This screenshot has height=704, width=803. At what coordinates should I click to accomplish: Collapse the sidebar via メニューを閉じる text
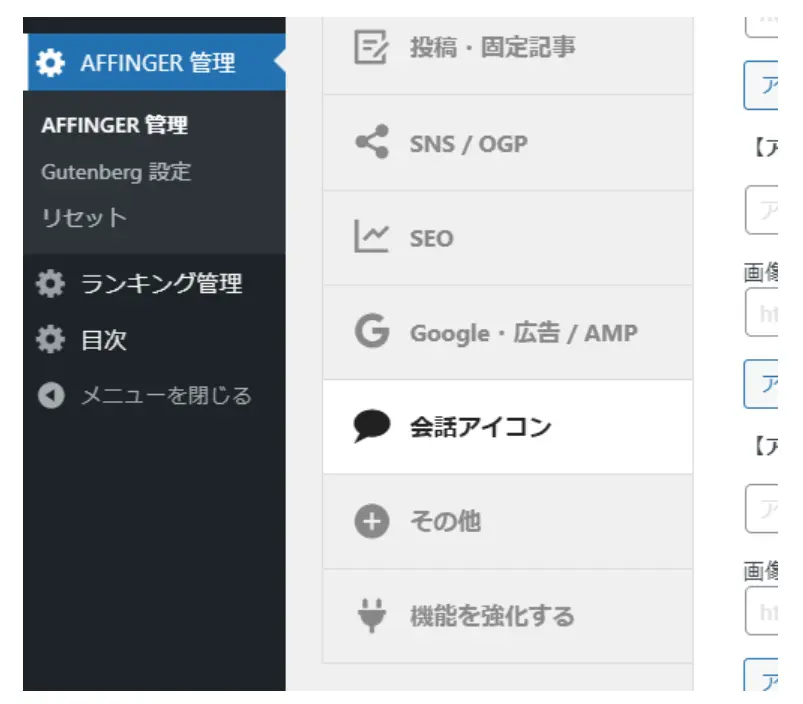coord(166,396)
